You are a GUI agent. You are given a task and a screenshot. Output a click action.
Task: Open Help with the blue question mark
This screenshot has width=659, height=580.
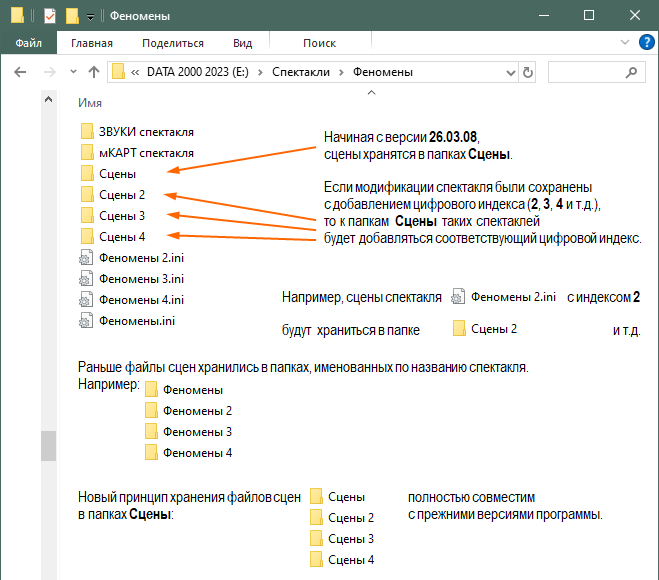coord(646,42)
